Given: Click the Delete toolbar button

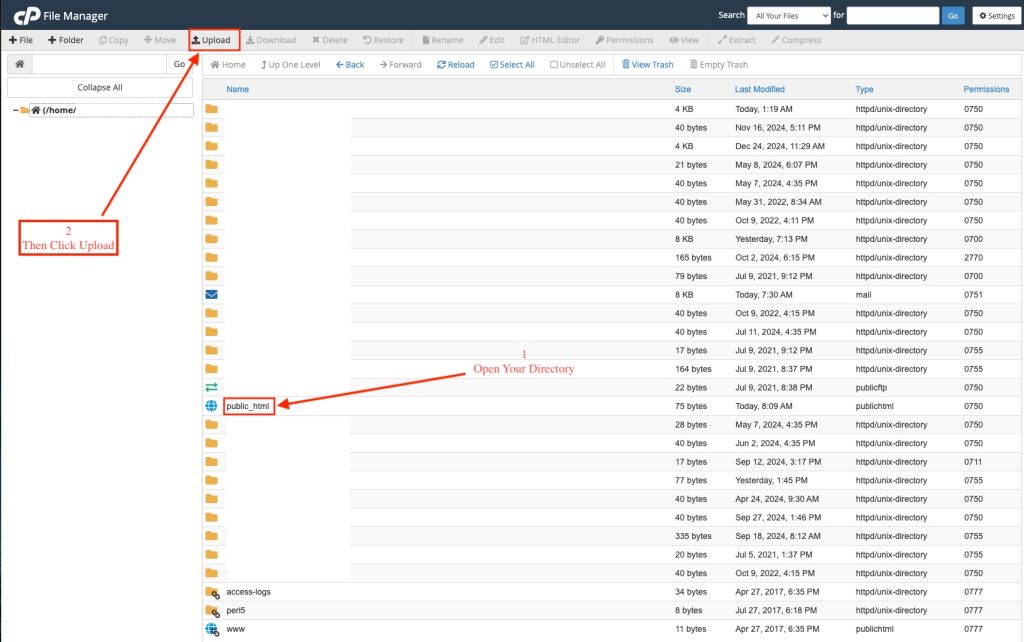Looking at the screenshot, I should click(330, 40).
